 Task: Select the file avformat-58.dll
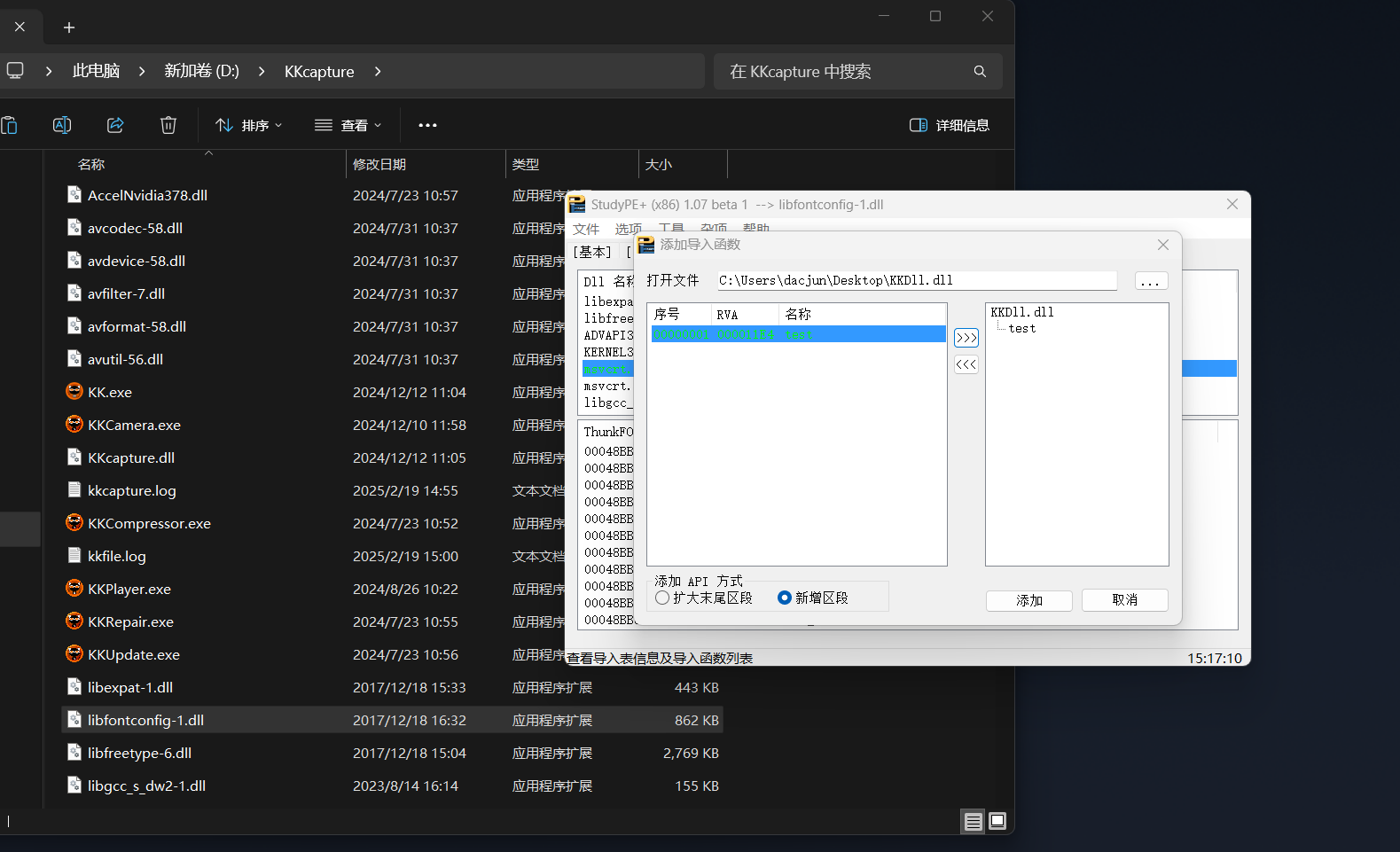pyautogui.click(x=137, y=326)
